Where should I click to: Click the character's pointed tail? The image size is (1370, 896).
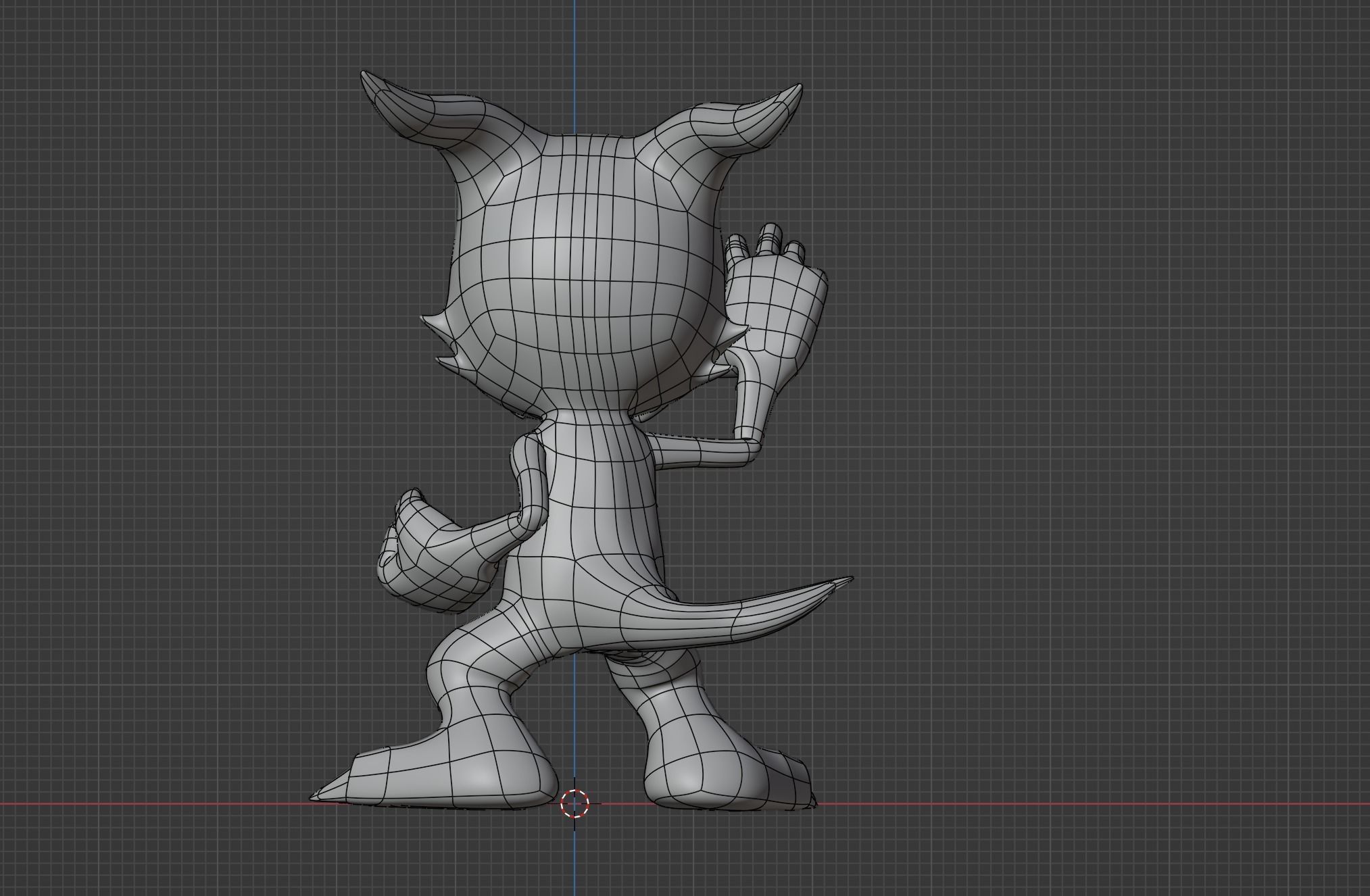coord(737,615)
